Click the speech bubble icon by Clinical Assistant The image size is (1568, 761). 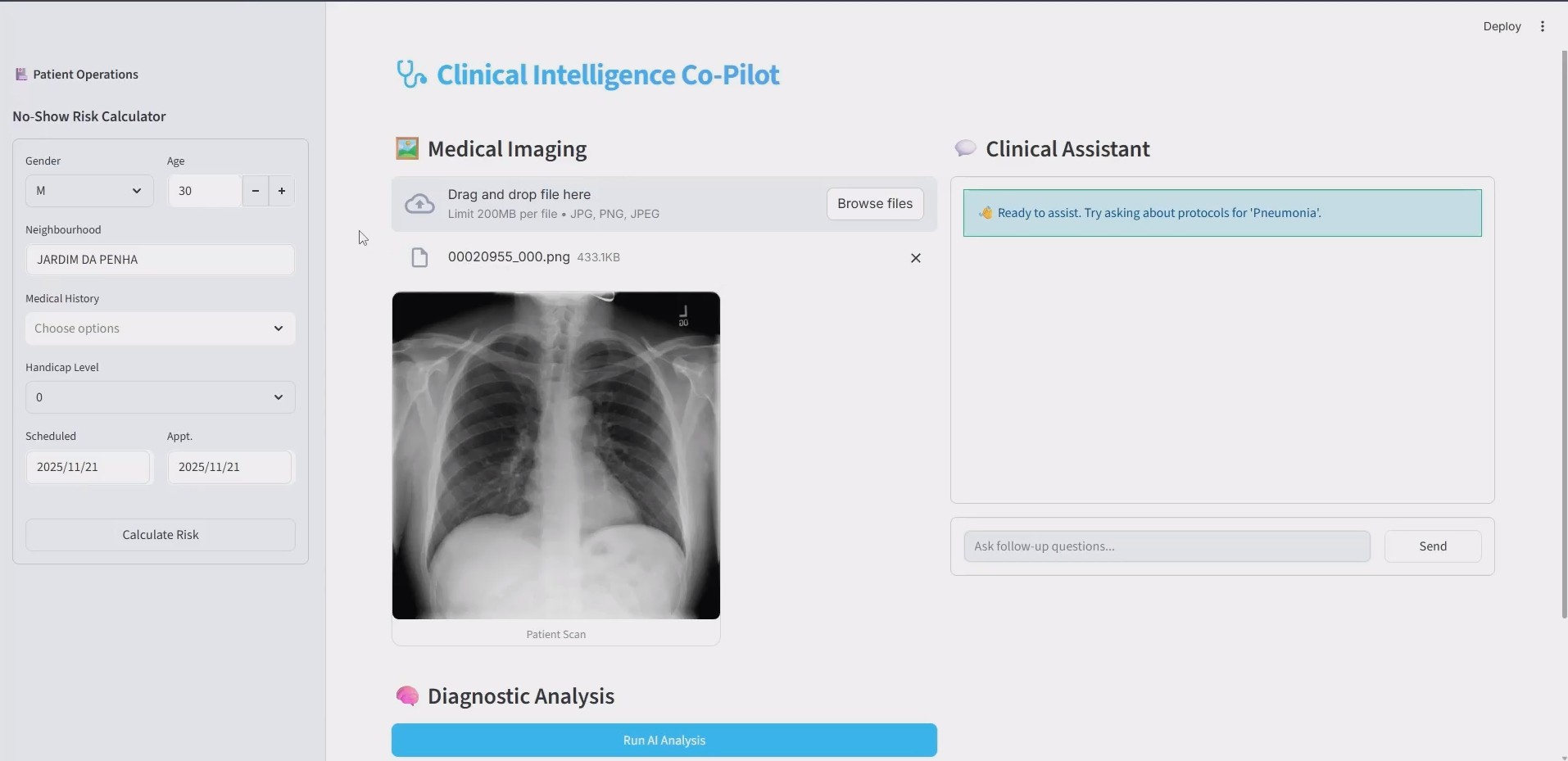[965, 148]
